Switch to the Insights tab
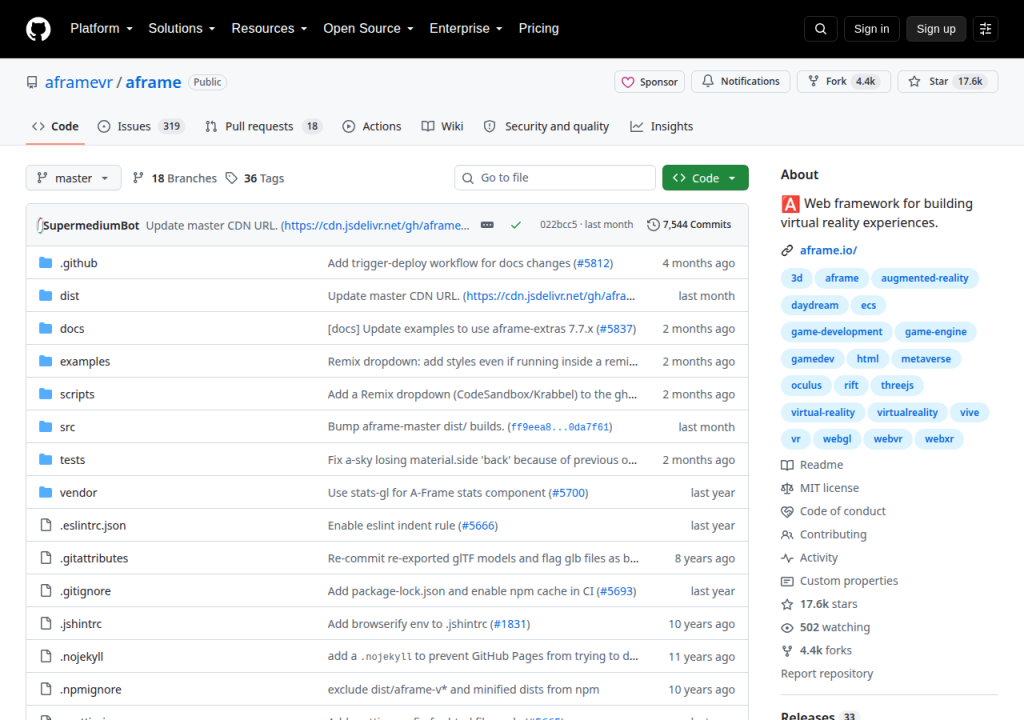This screenshot has width=1024, height=720. 662,126
